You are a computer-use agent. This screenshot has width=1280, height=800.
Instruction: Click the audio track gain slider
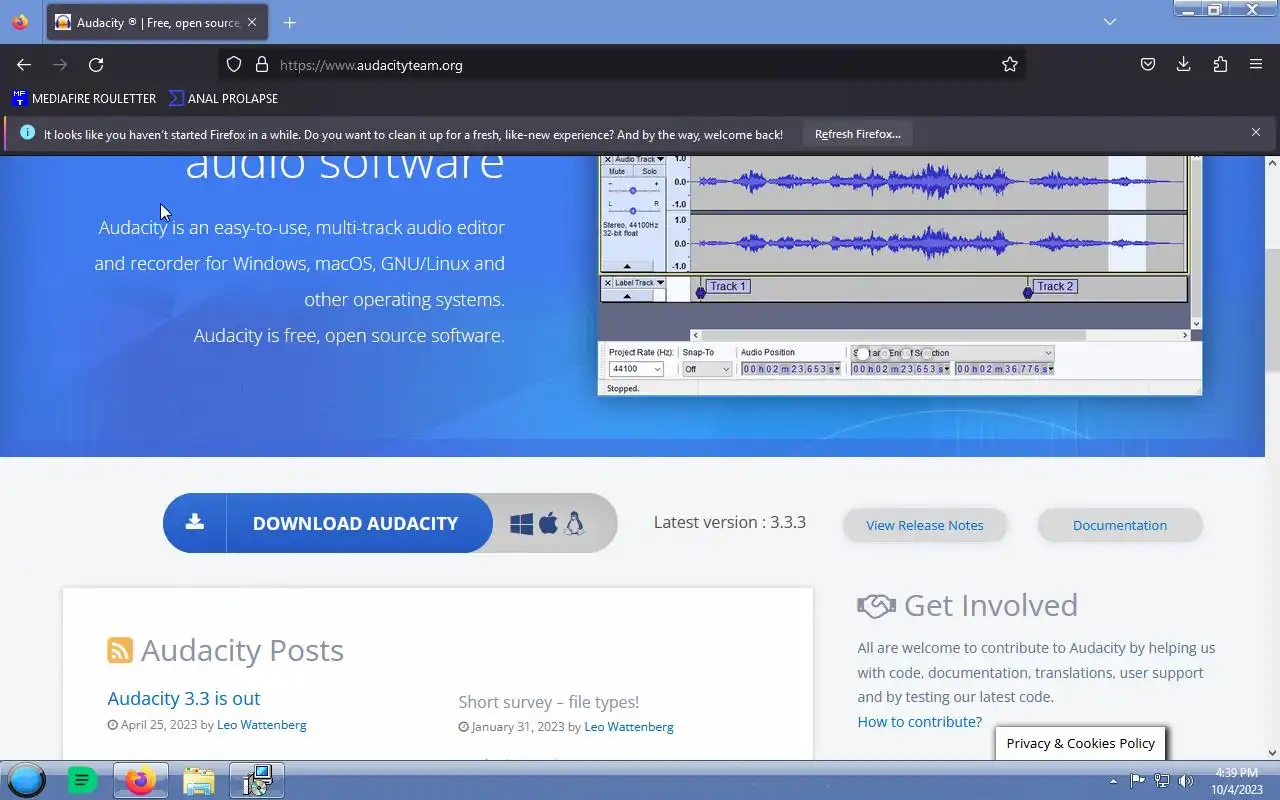point(633,190)
